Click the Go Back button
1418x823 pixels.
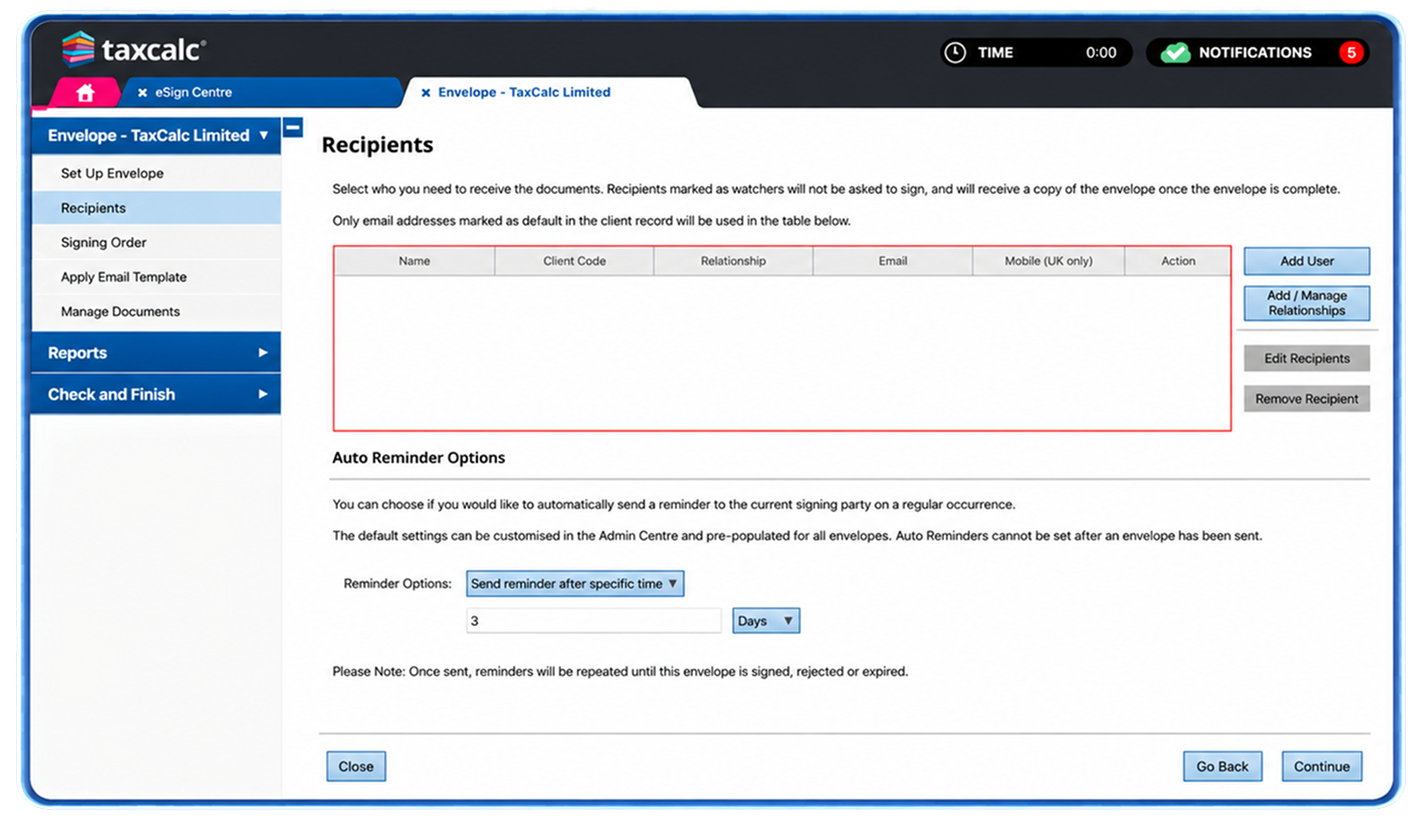1222,767
